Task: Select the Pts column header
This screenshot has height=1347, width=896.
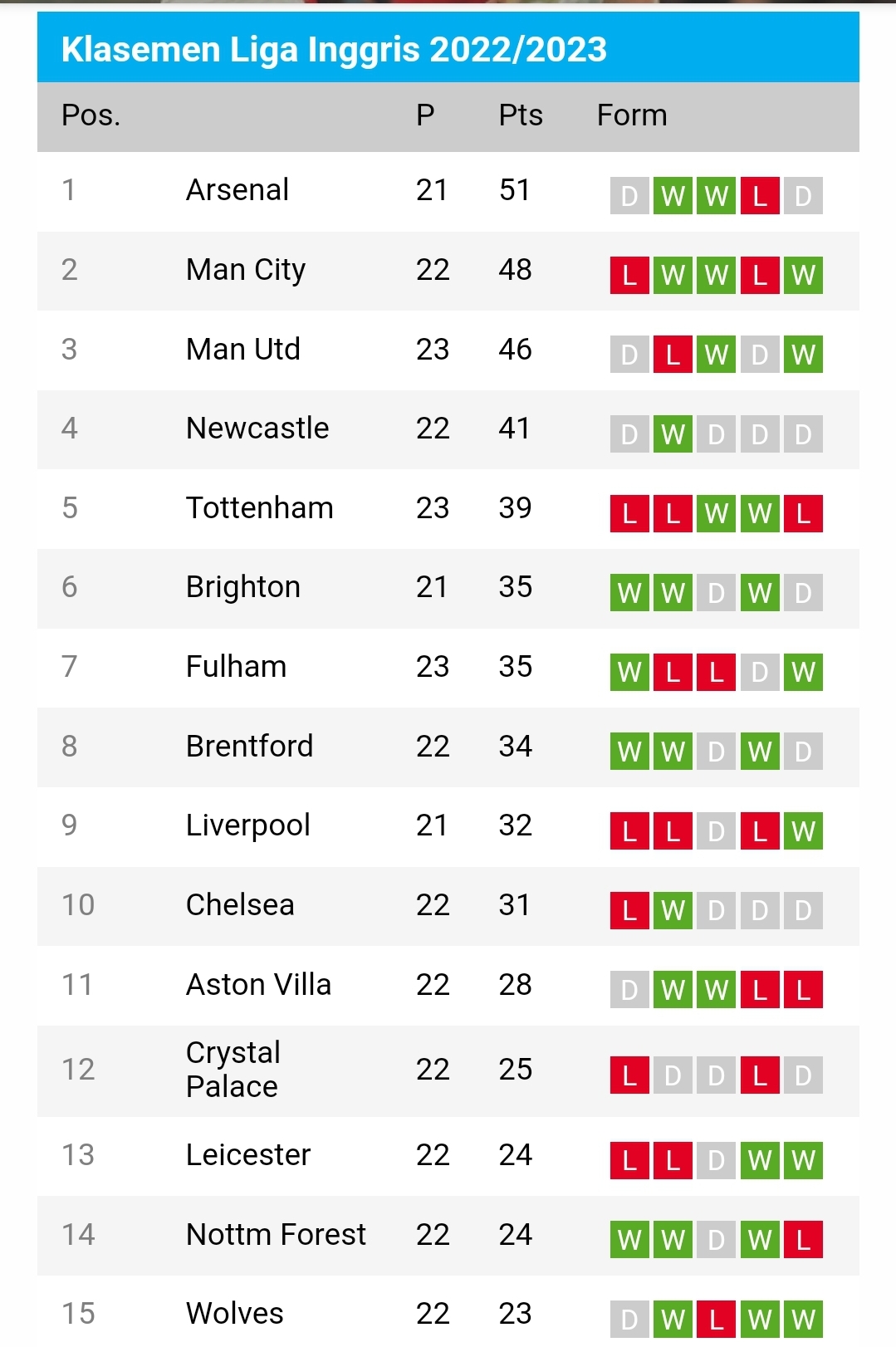Action: [521, 115]
